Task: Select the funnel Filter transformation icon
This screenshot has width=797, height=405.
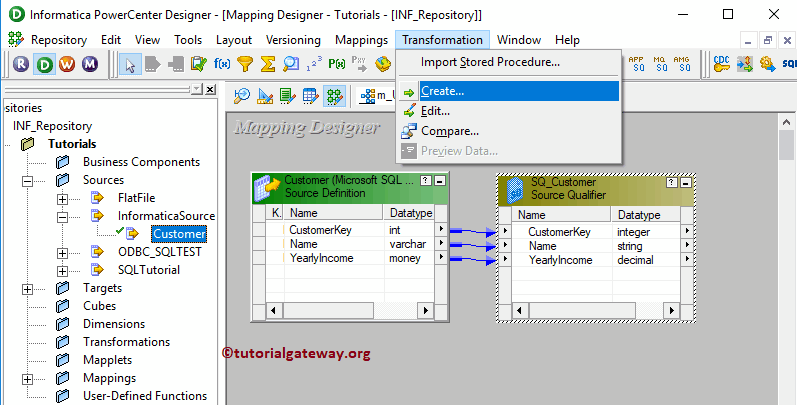Action: (x=245, y=64)
